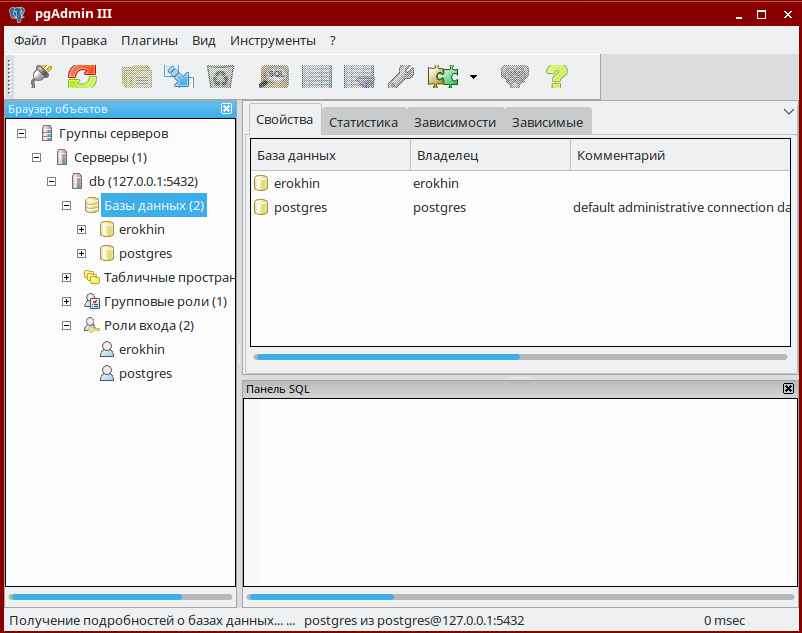Image resolution: width=802 pixels, height=633 pixels.
Task: Open the Инструменты menu
Action: (x=273, y=41)
